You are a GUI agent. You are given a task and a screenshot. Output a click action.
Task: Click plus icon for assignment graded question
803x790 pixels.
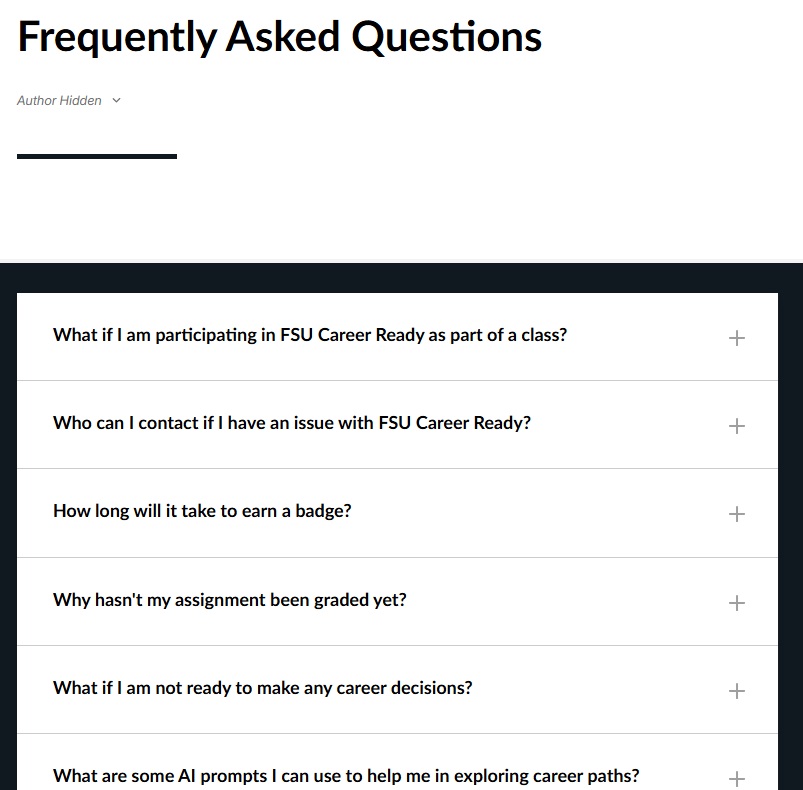(x=737, y=603)
